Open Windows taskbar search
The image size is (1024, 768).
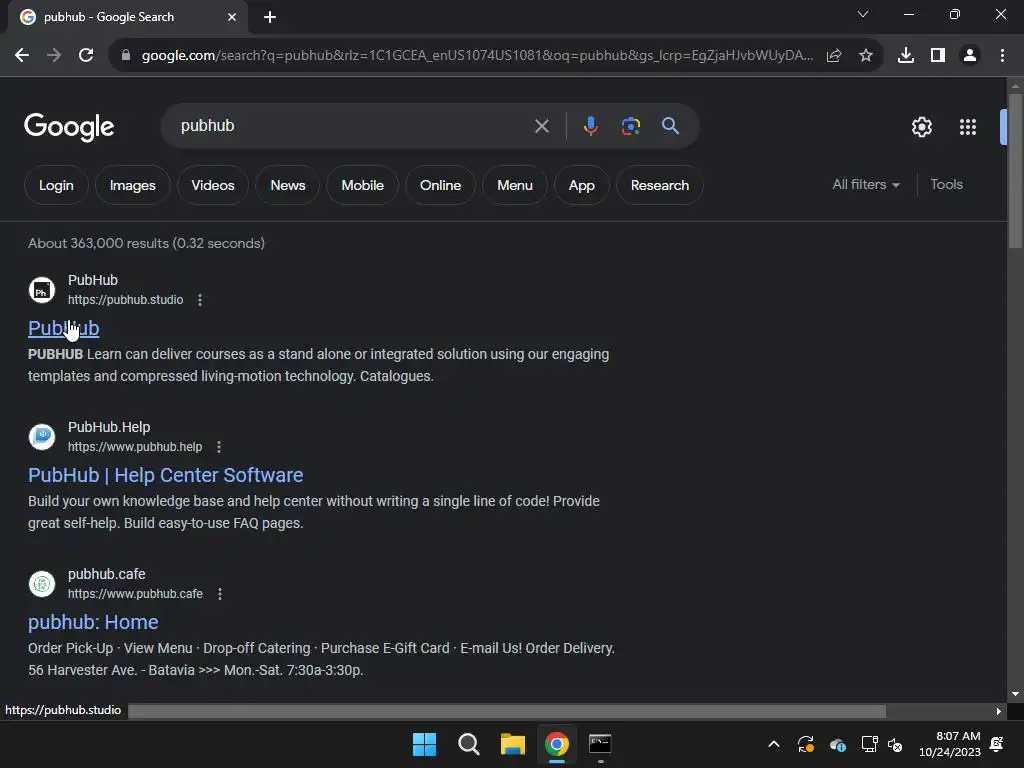tap(468, 744)
